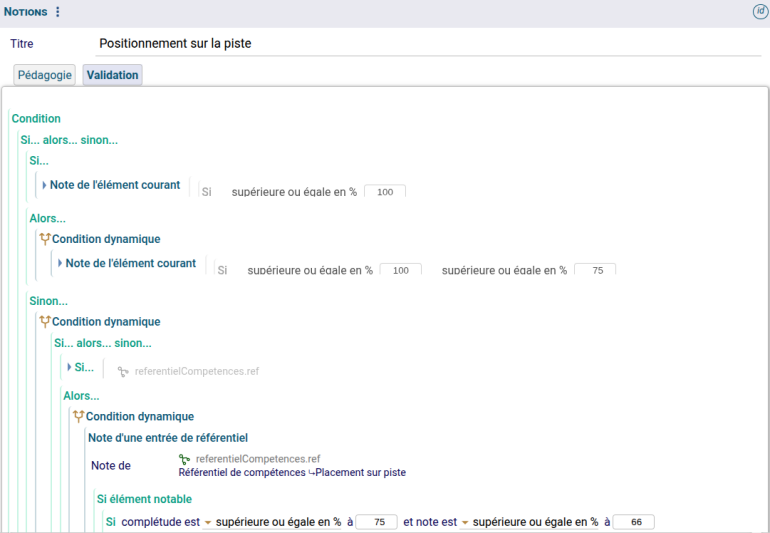
Task: Click the first Condition dynamique branch icon under Alors
Action: [x=45, y=239]
